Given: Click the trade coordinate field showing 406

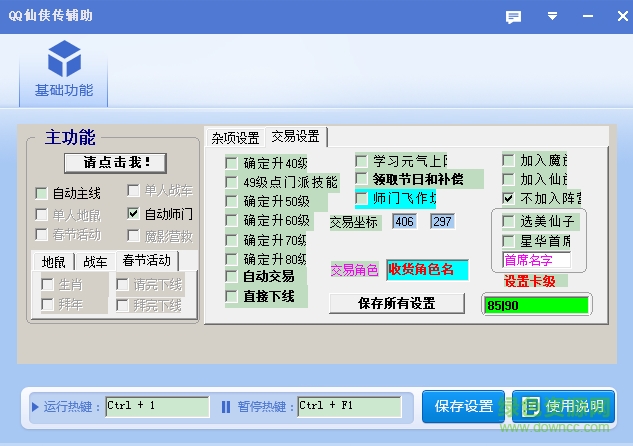Looking at the screenshot, I should tap(405, 221).
